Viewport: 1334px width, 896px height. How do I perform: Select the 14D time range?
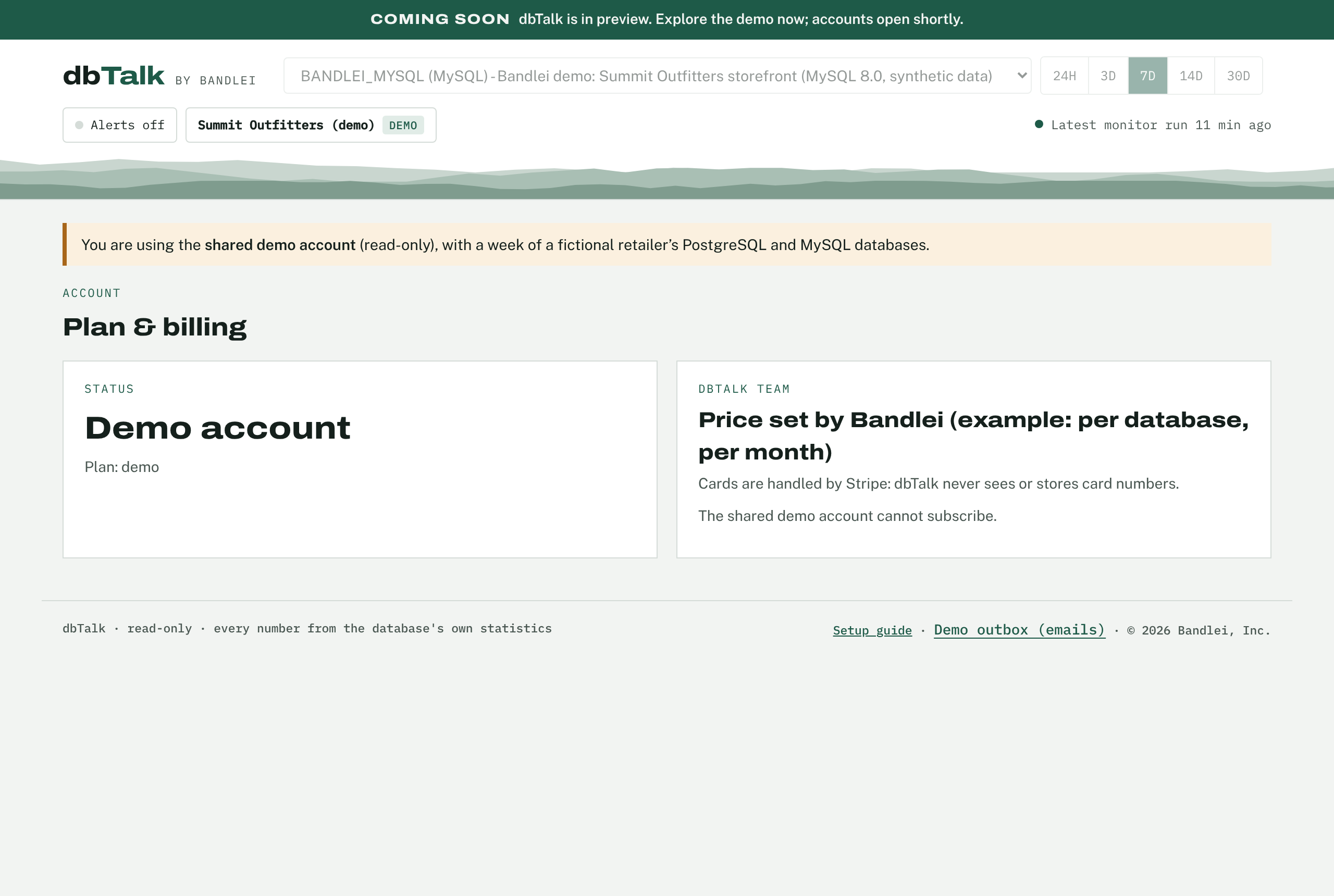pyautogui.click(x=1191, y=76)
